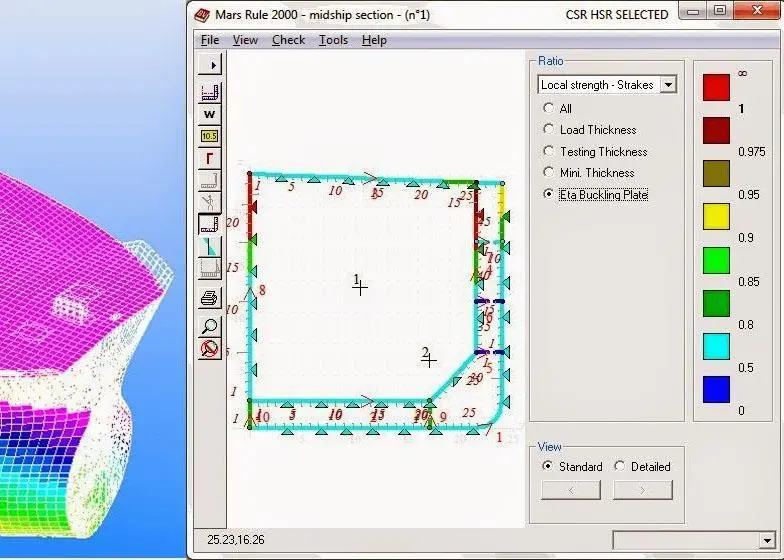Image resolution: width=784 pixels, height=560 pixels.
Task: Click the dark red side strake at top left
Action: click(250, 208)
